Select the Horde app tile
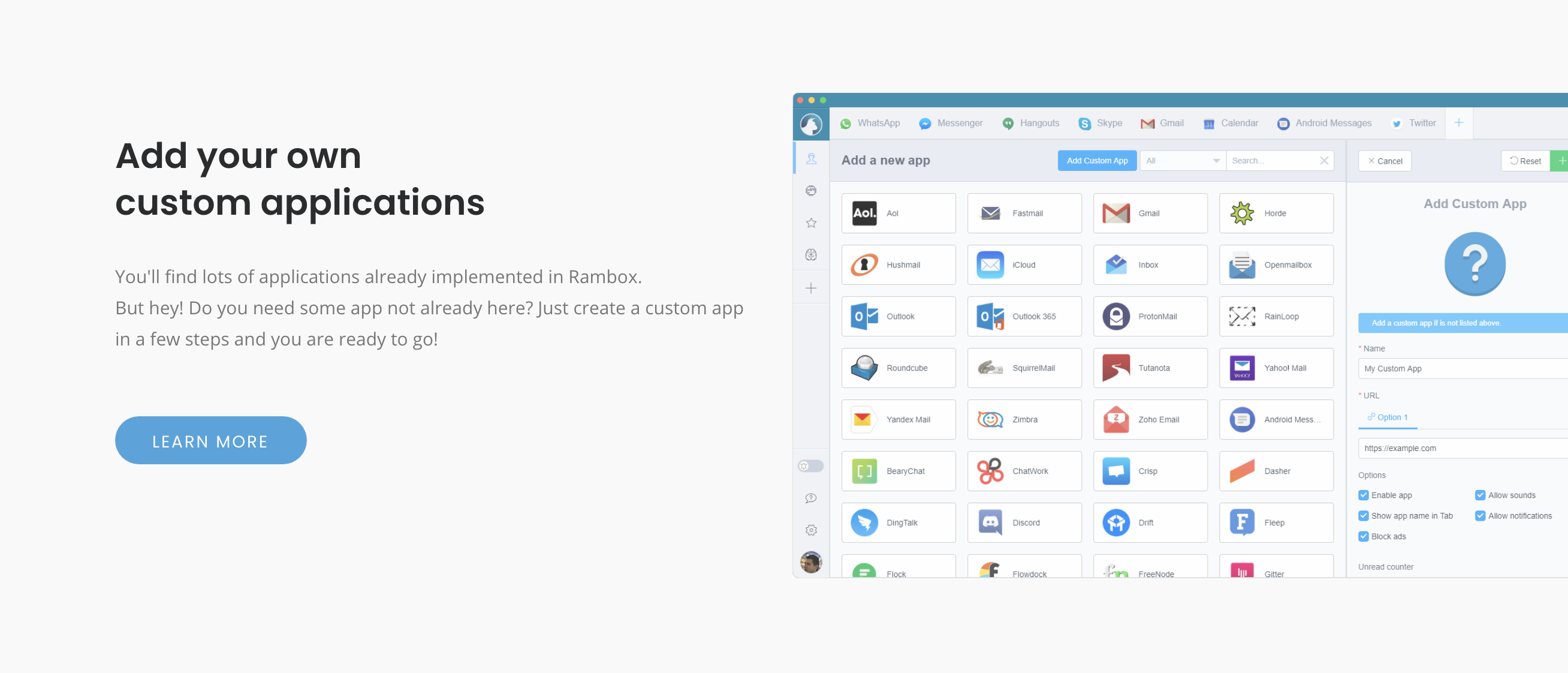This screenshot has width=1568, height=673. click(x=1277, y=213)
